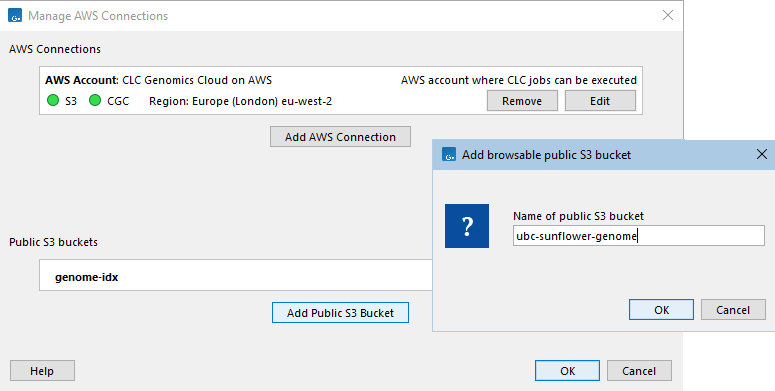Click the question mark icon in bucket dialog
The height and width of the screenshot is (391, 775).
(467, 226)
